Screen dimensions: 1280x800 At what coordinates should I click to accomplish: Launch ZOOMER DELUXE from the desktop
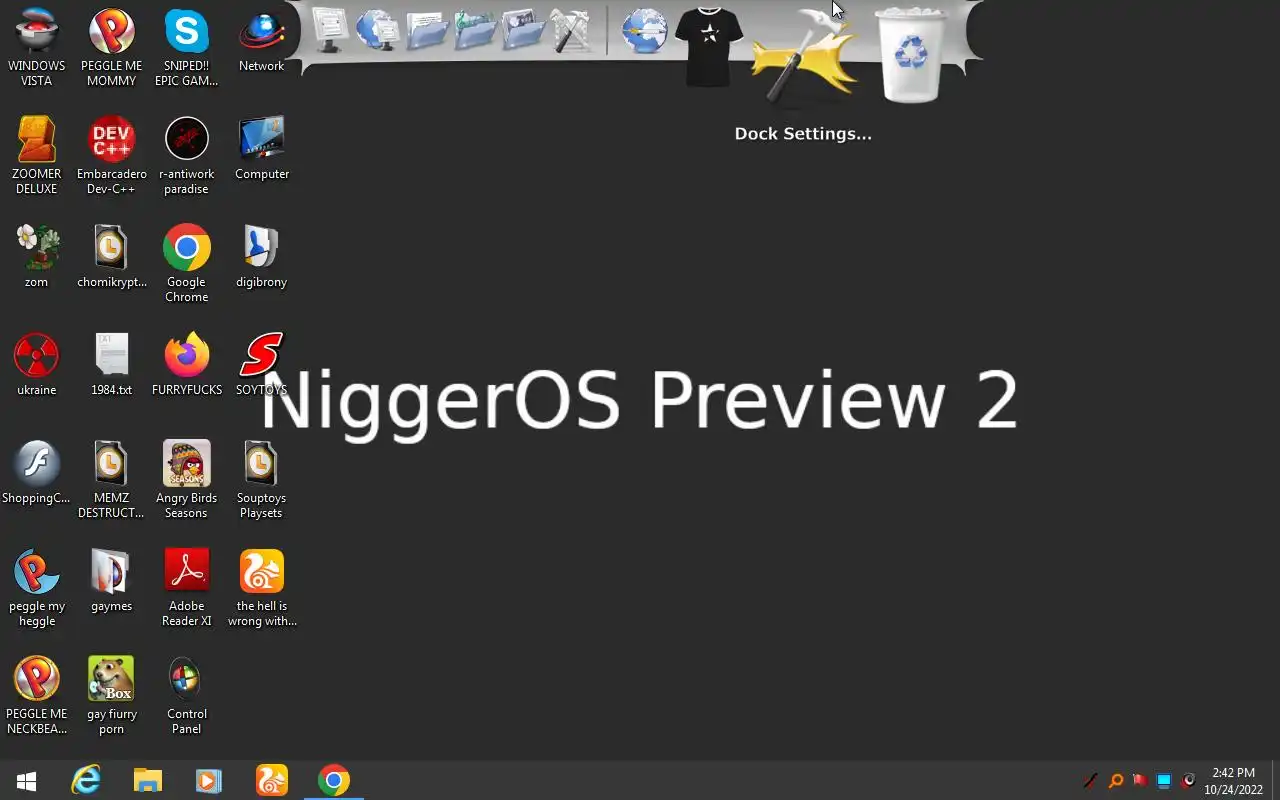click(x=36, y=155)
